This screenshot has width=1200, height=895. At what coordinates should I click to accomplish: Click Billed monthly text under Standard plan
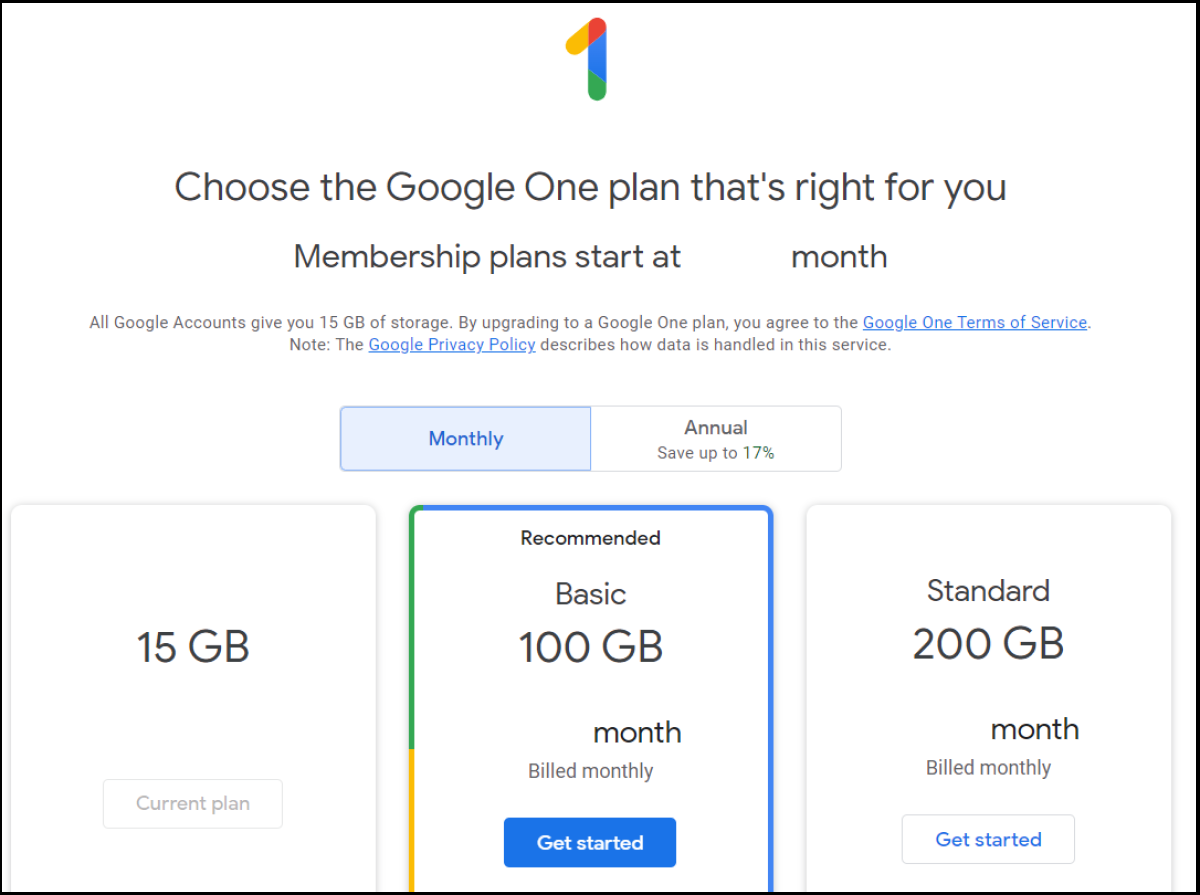click(x=988, y=768)
